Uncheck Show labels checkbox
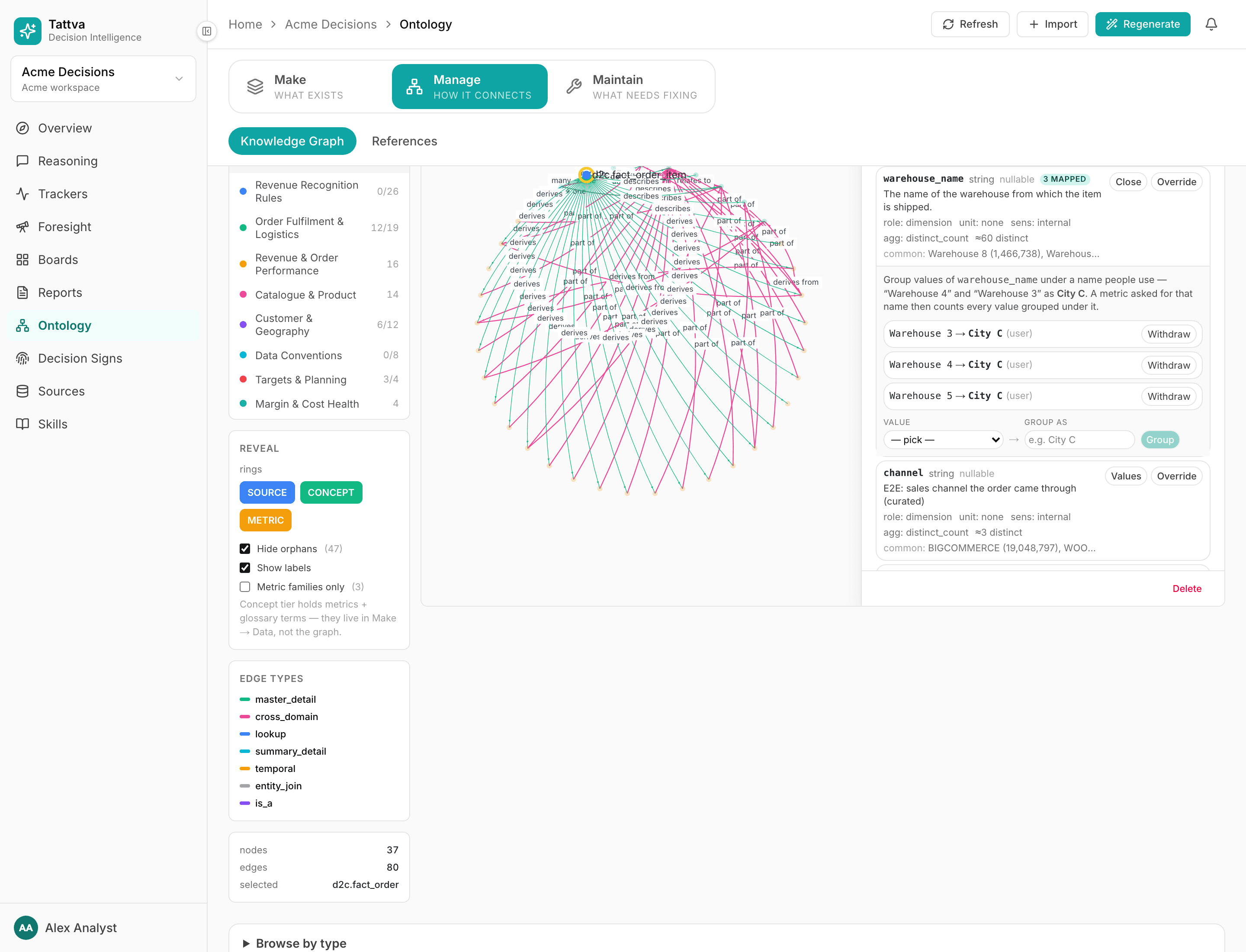Image resolution: width=1246 pixels, height=952 pixels. tap(245, 568)
